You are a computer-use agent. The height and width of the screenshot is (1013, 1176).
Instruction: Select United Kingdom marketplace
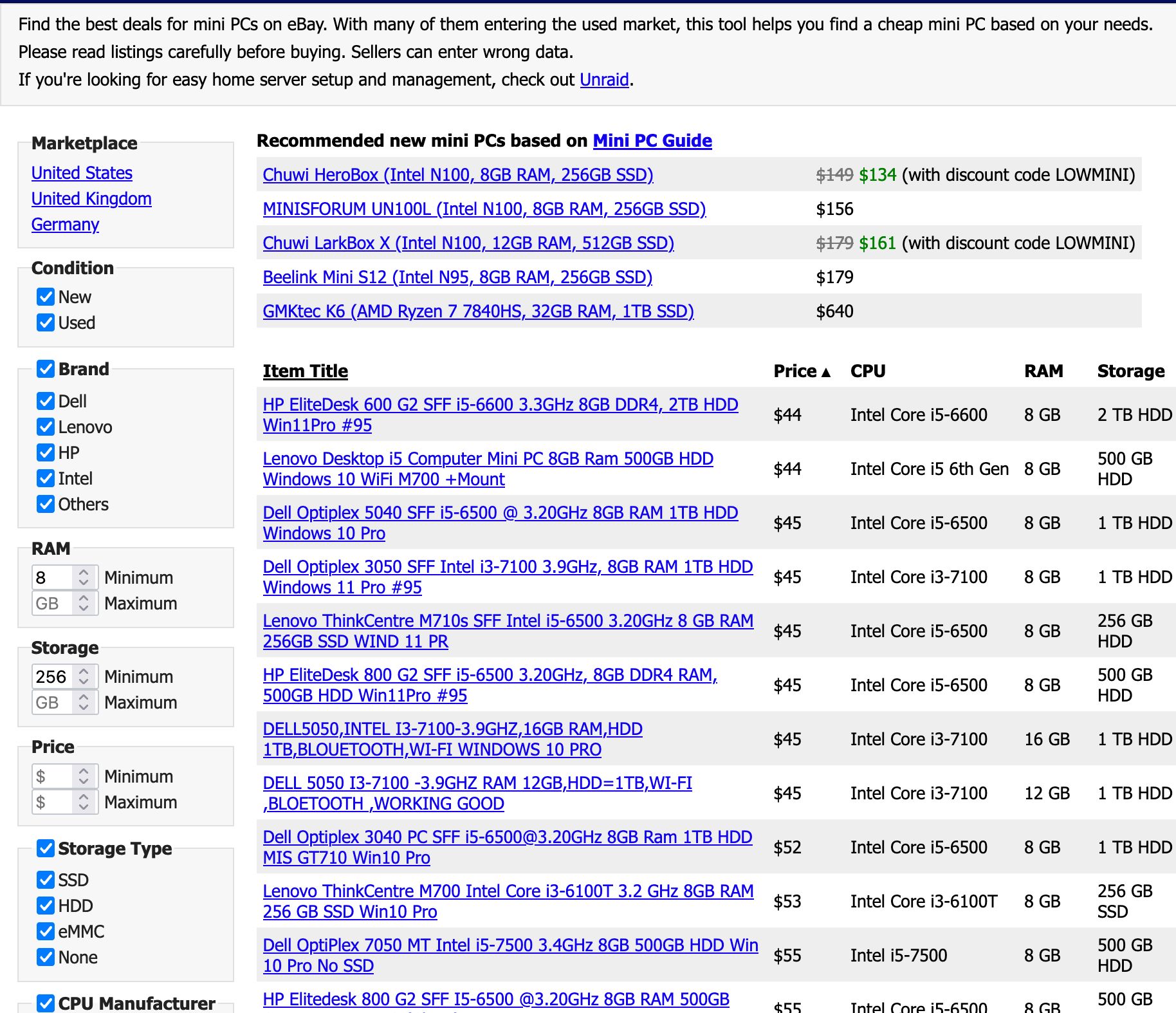(x=91, y=198)
